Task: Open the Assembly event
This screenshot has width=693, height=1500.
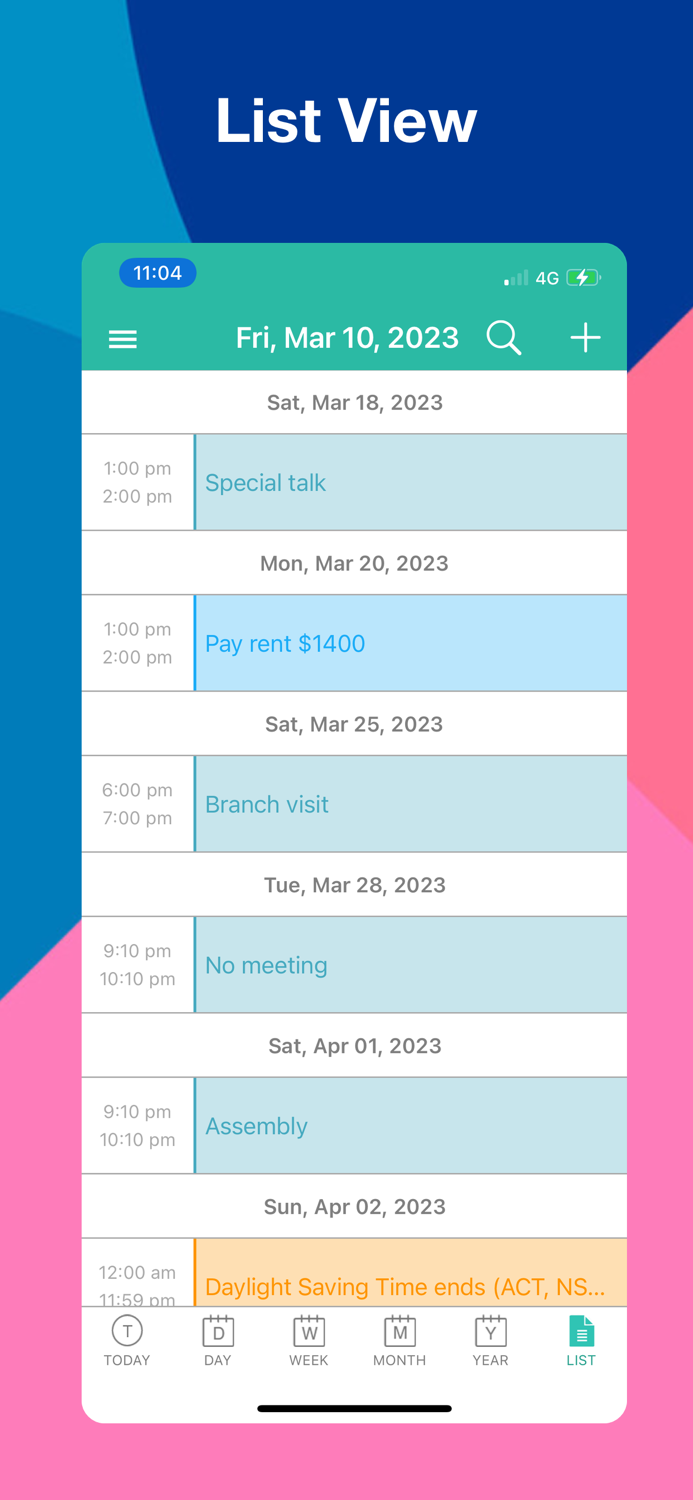Action: coord(410,1125)
